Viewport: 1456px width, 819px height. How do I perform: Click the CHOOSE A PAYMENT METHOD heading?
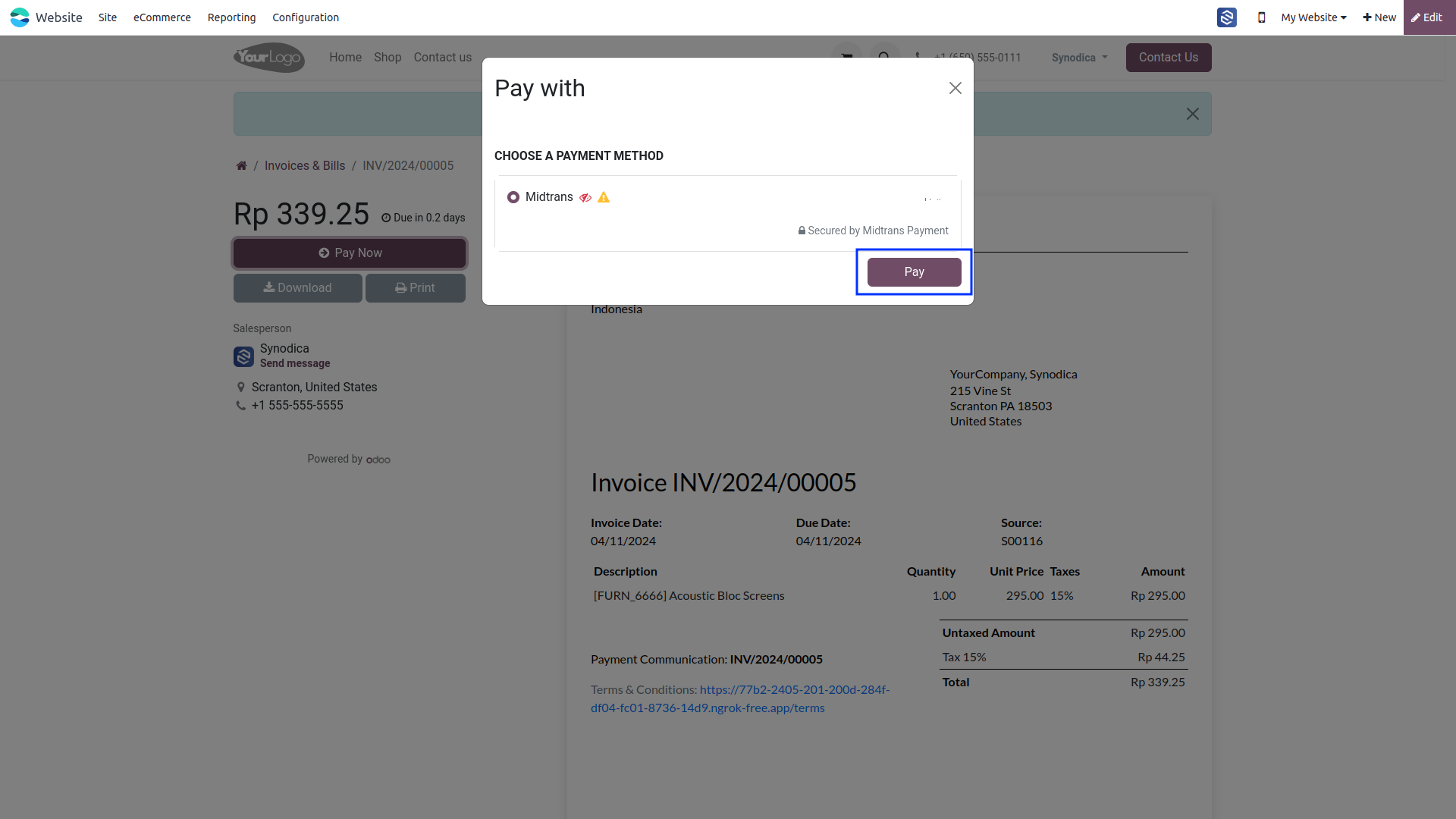(579, 156)
